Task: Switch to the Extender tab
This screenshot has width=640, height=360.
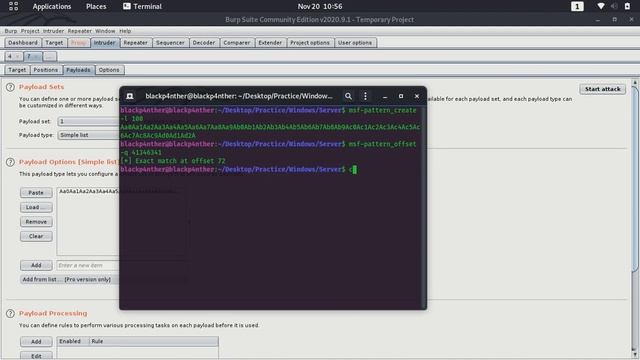Action: click(270, 43)
